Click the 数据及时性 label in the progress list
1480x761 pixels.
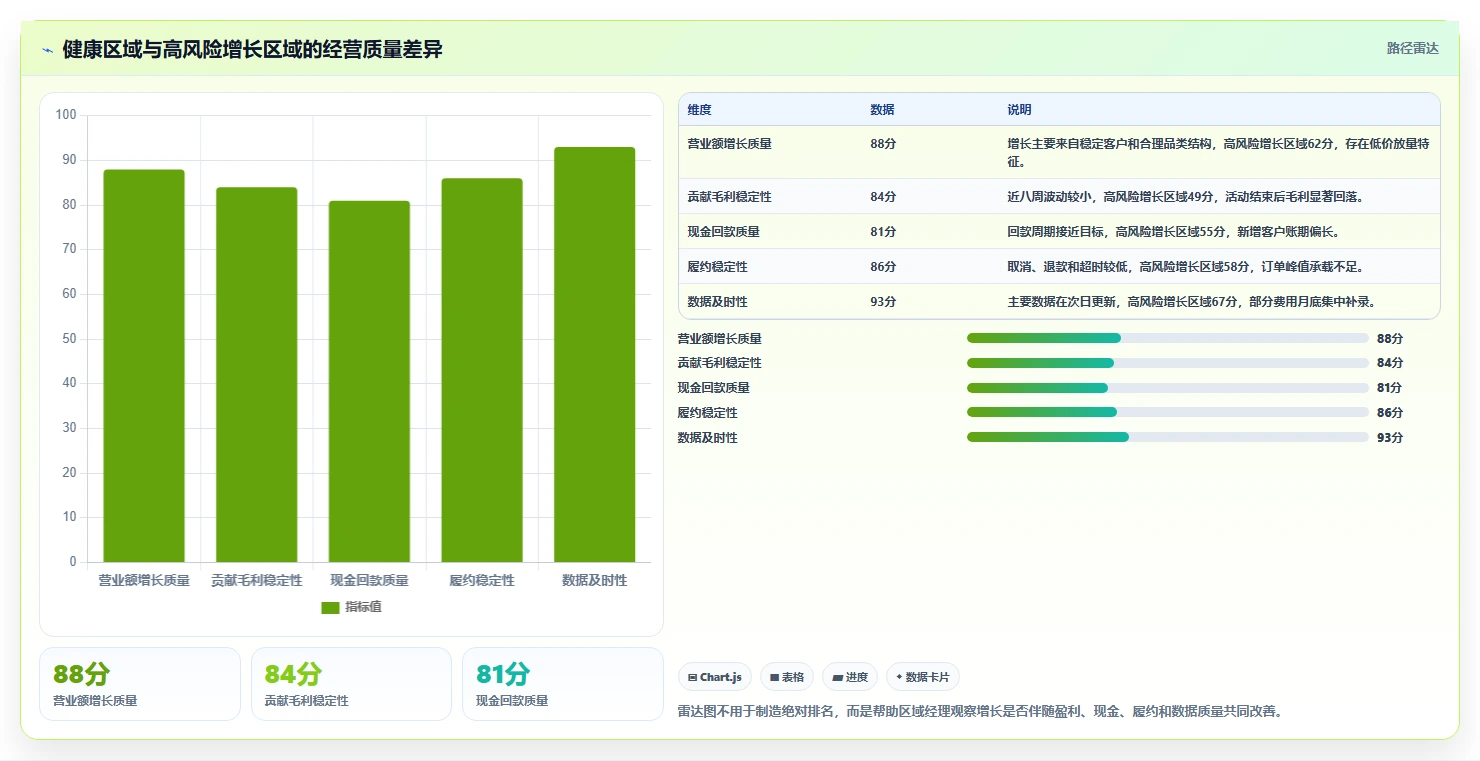click(x=708, y=437)
